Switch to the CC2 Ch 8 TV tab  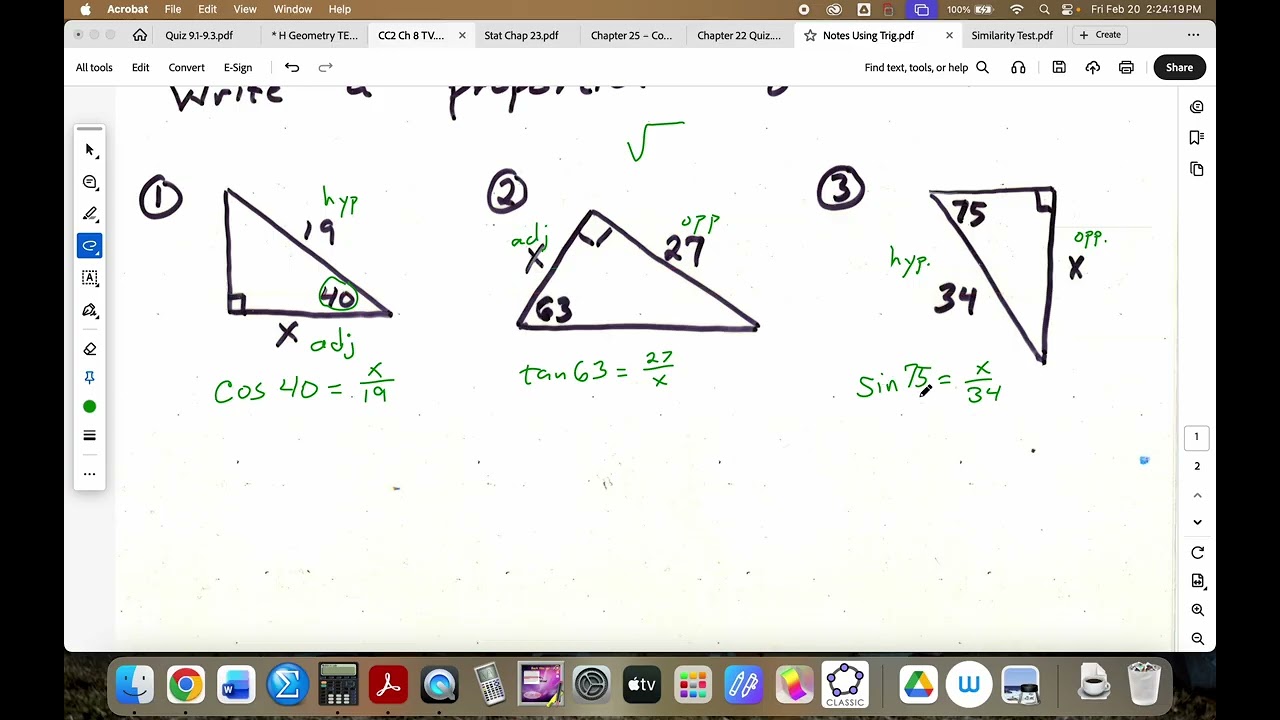[x=411, y=35]
